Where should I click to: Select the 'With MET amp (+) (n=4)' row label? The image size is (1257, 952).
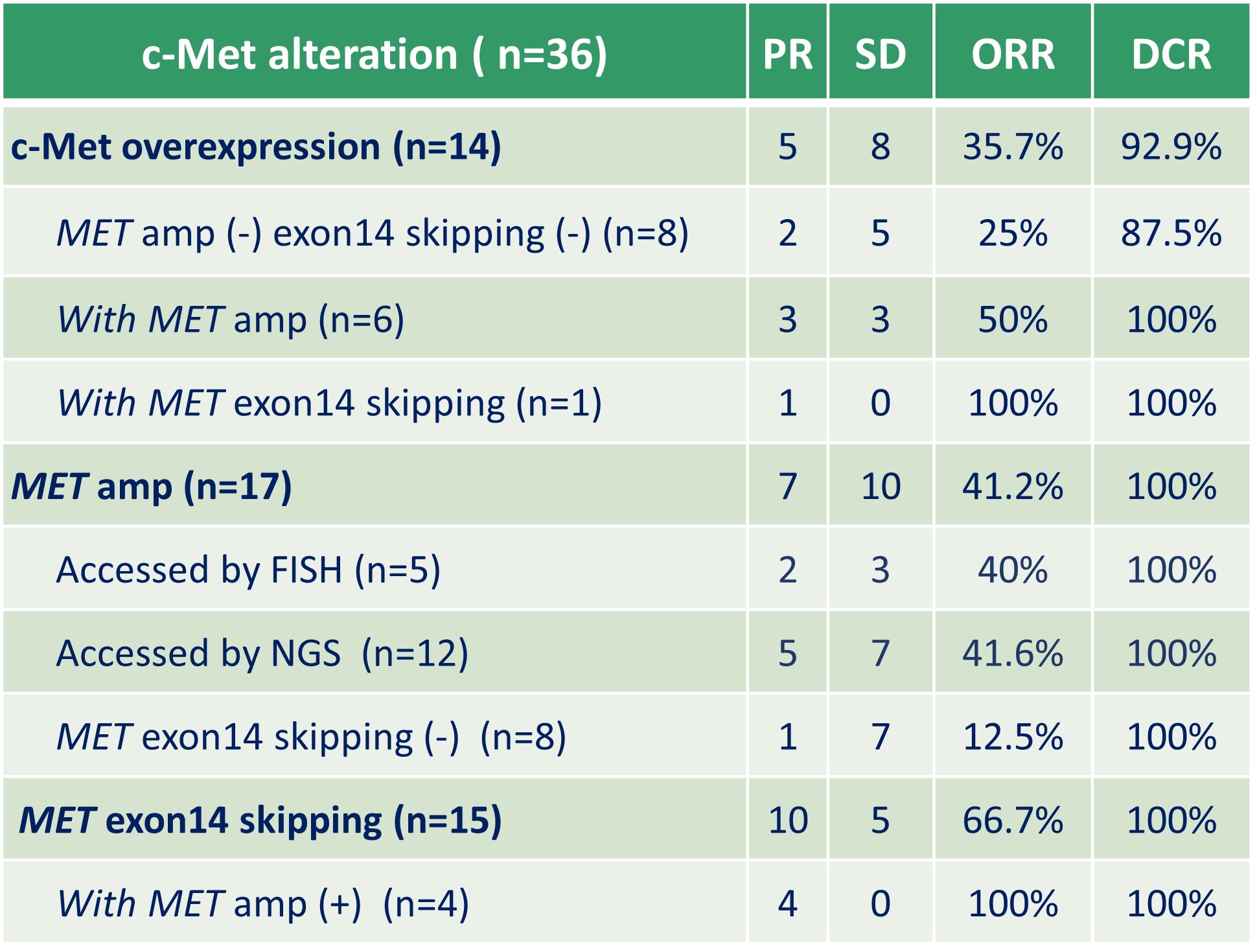[263, 903]
